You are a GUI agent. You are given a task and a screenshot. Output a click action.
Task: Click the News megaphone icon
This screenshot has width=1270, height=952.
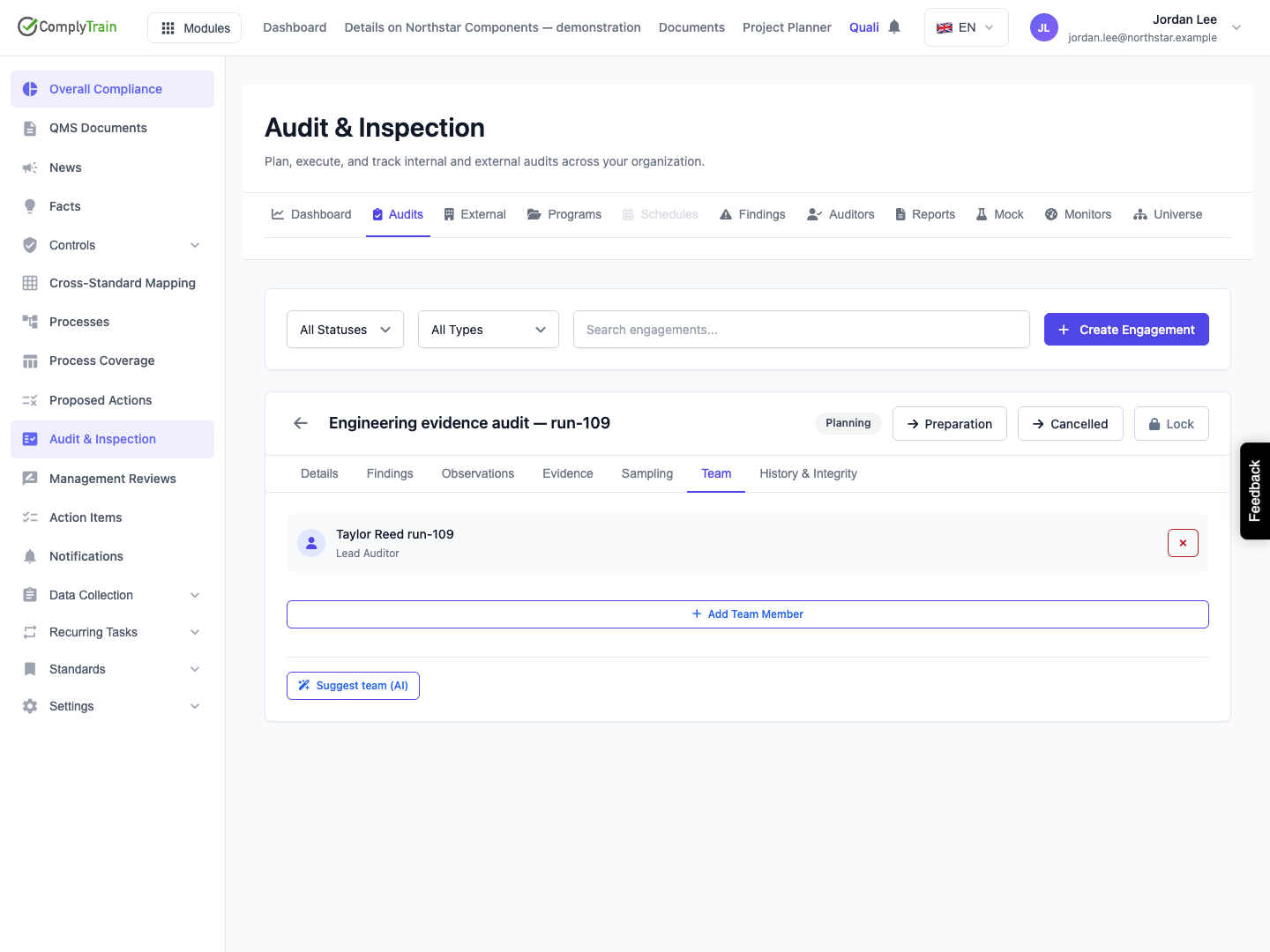pos(30,167)
